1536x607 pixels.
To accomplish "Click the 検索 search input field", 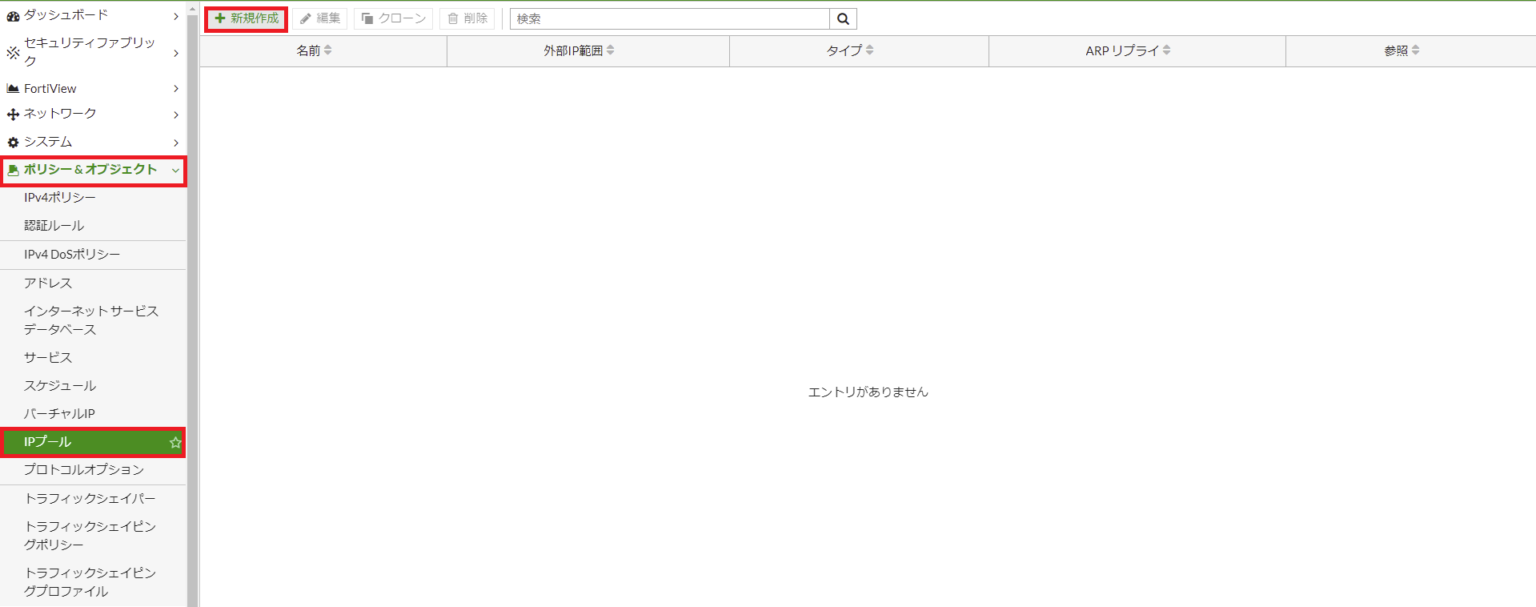I will click(x=669, y=18).
